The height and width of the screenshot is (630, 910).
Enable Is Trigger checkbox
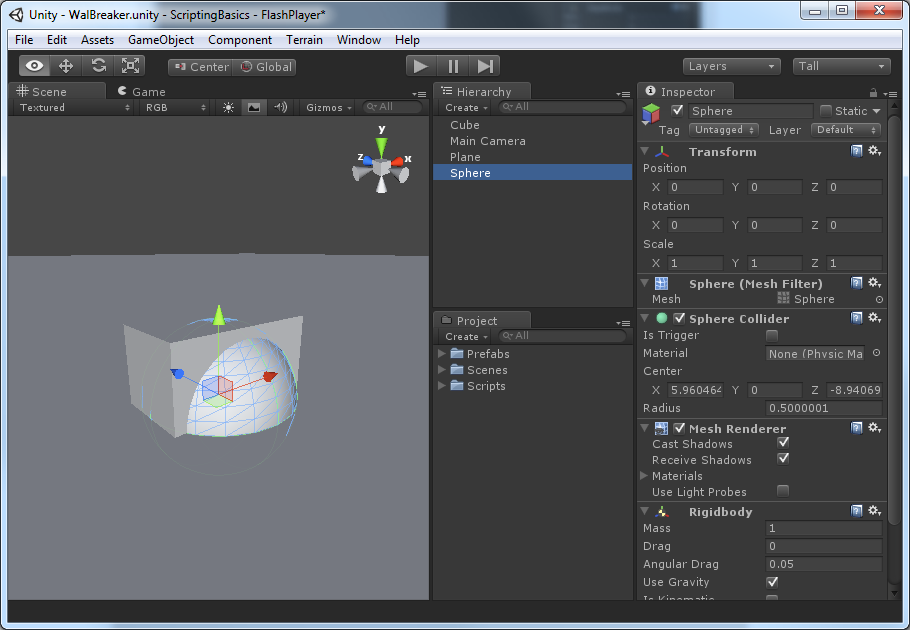[772, 335]
